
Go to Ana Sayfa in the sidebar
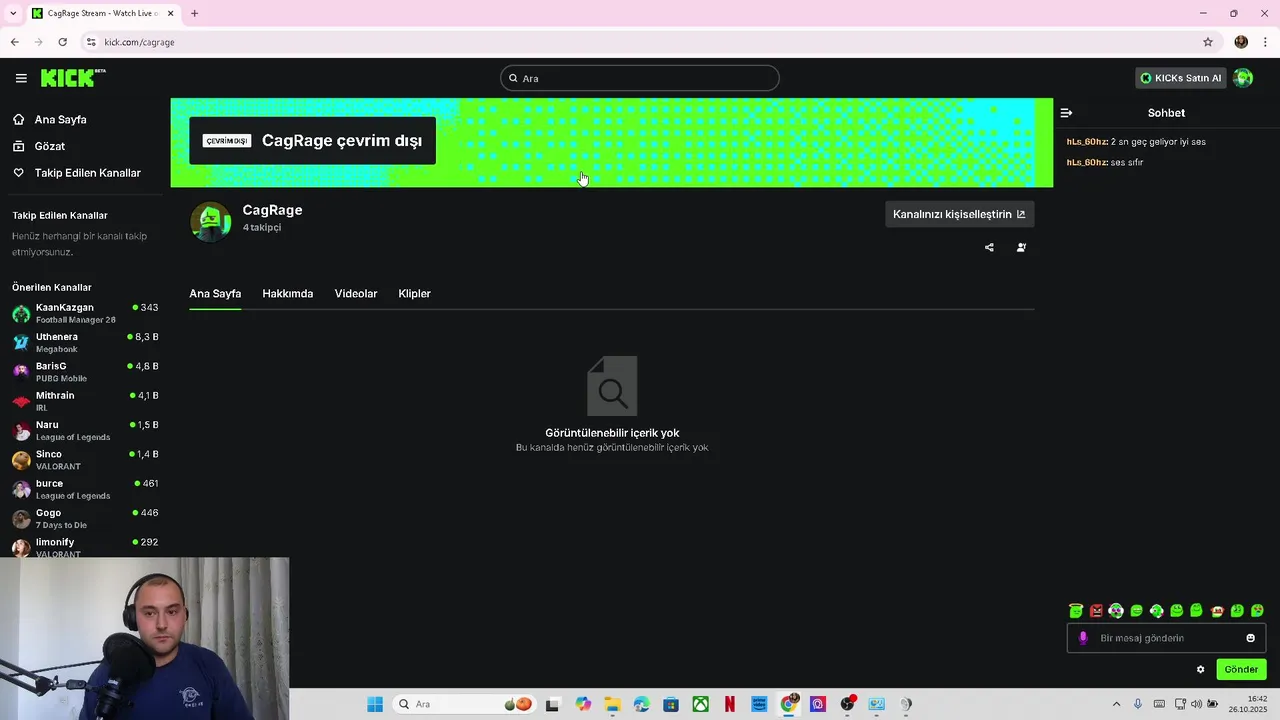(x=50, y=119)
